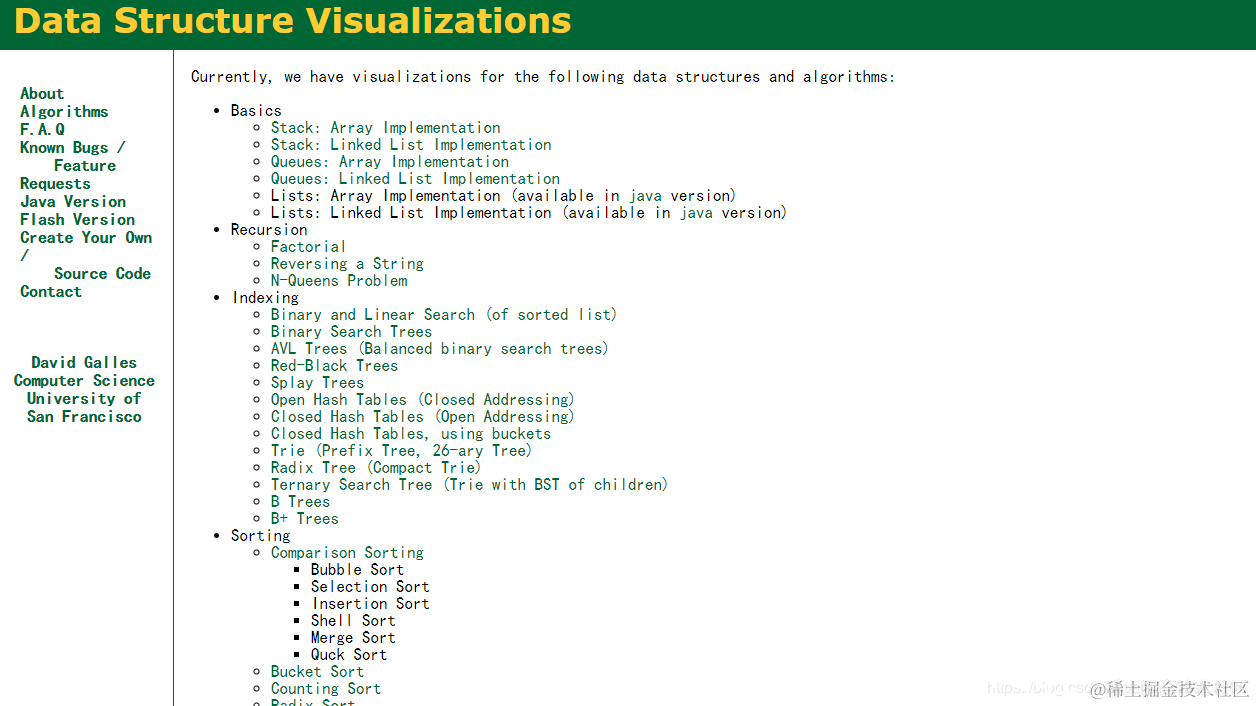This screenshot has height=706, width=1256.
Task: Click the Contact sidebar link
Action: (51, 292)
